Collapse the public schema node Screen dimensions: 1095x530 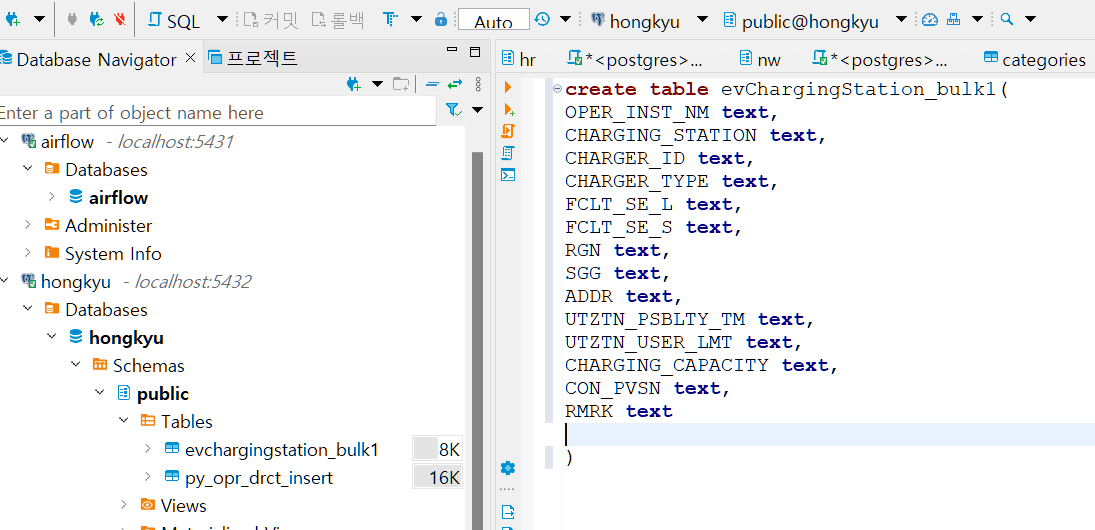click(100, 393)
